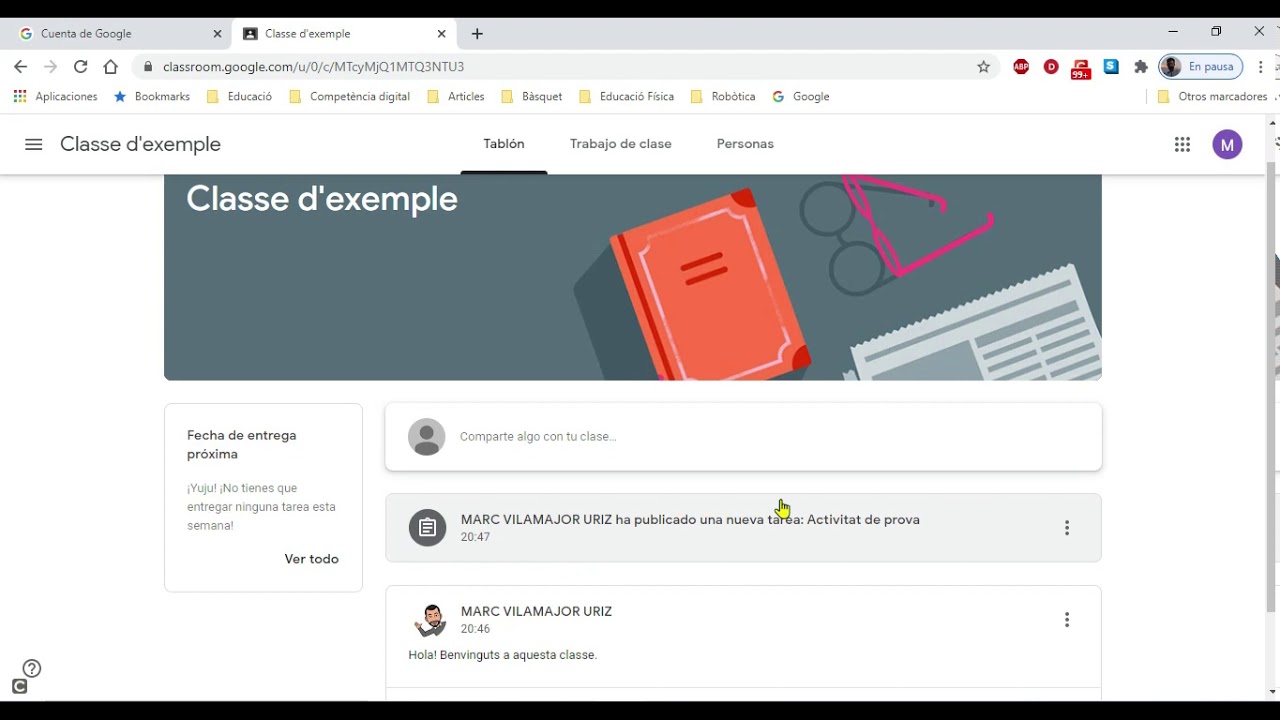Click the grey user avatar beside share box
This screenshot has width=1280, height=720.
point(427,437)
